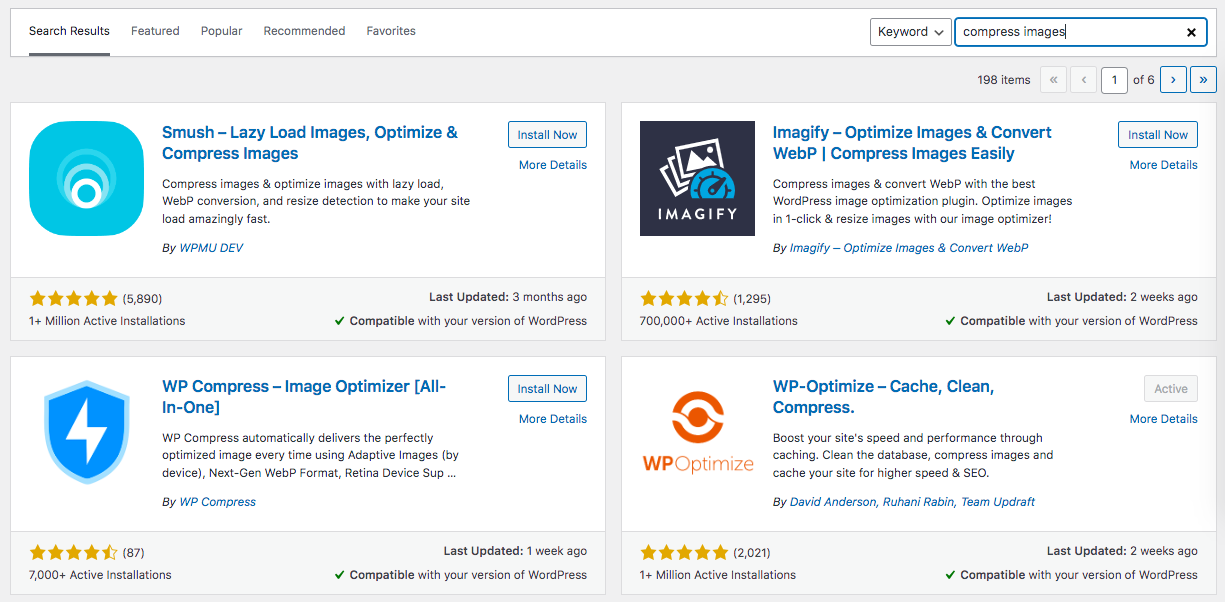Click the WPMU DEV author link
The image size is (1225, 602).
coord(210,247)
